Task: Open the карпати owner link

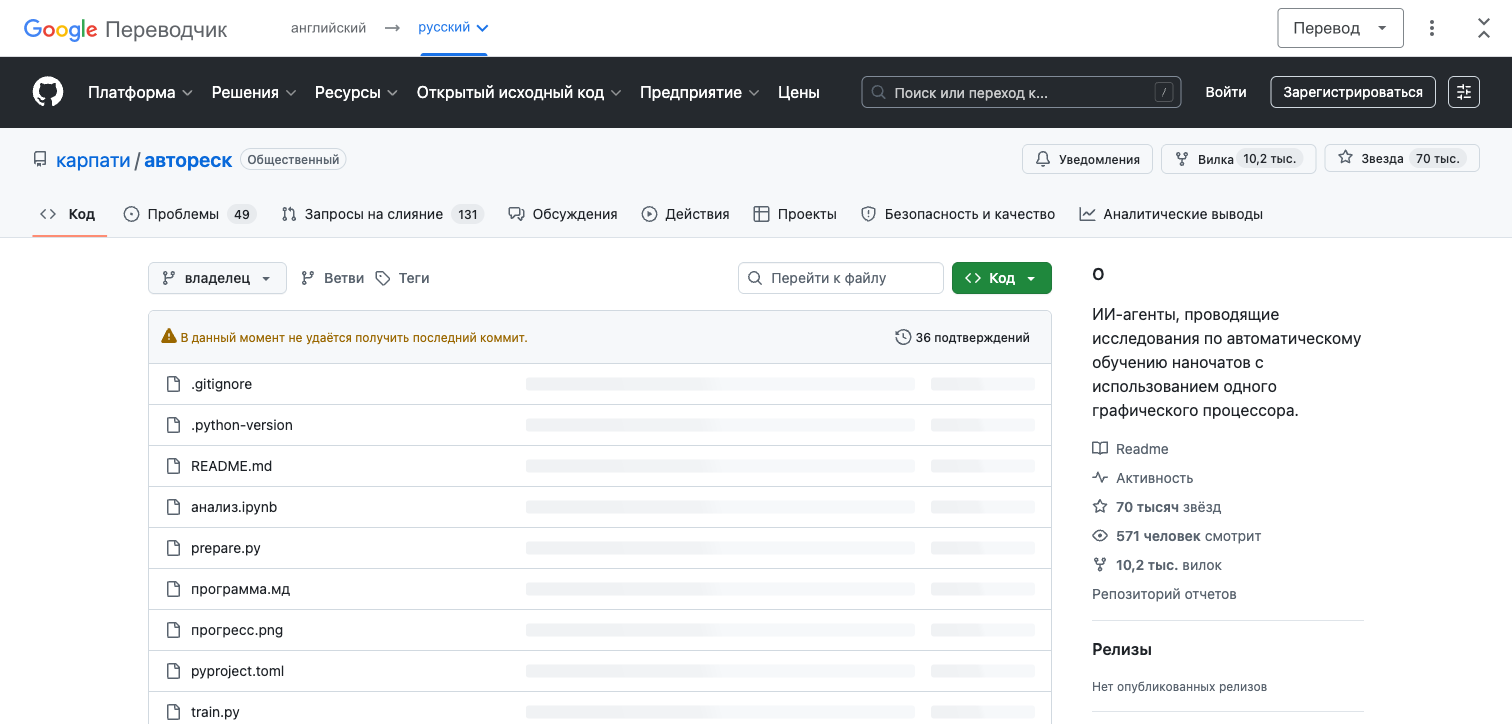Action: click(93, 160)
